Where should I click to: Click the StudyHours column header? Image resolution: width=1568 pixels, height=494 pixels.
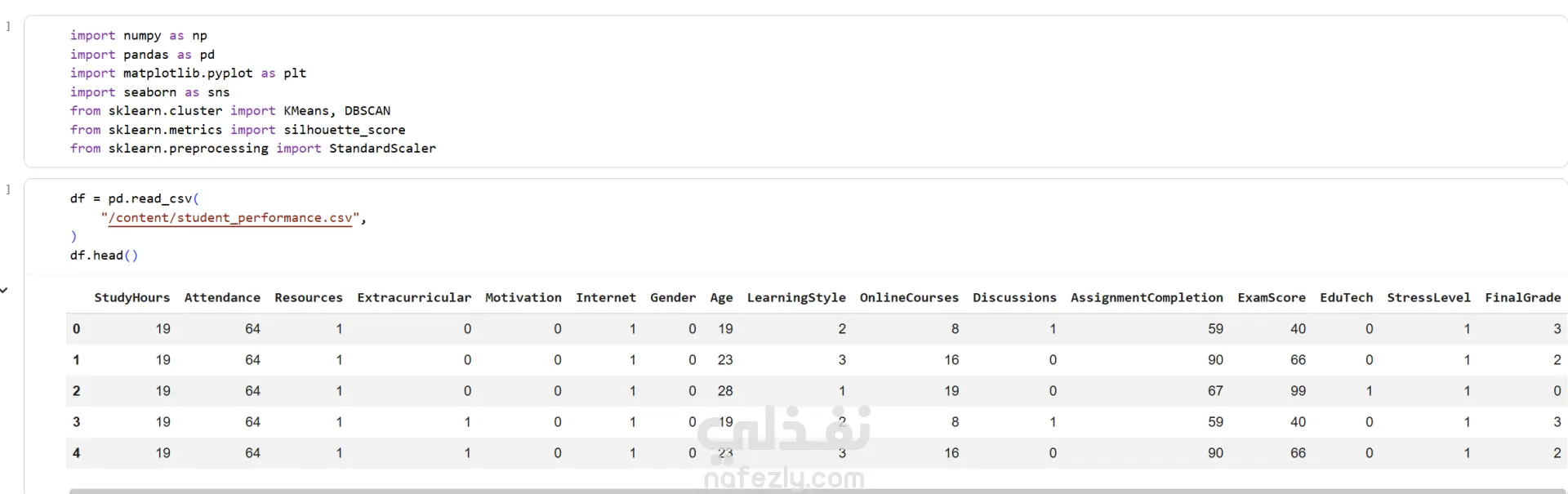[132, 298]
